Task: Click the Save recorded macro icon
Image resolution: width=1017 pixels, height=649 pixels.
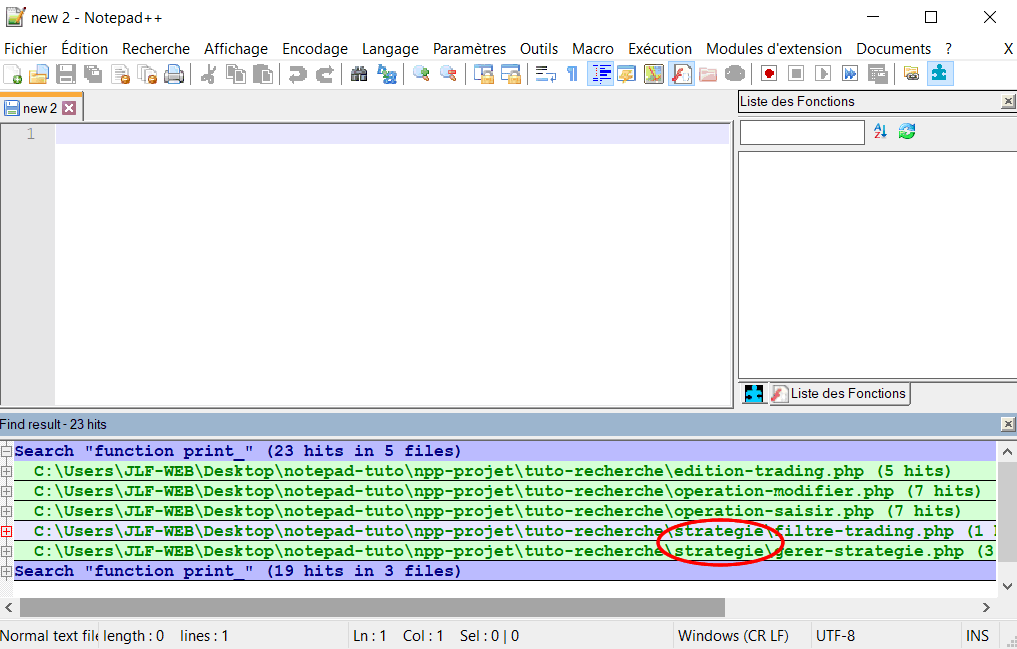Action: pyautogui.click(x=878, y=74)
